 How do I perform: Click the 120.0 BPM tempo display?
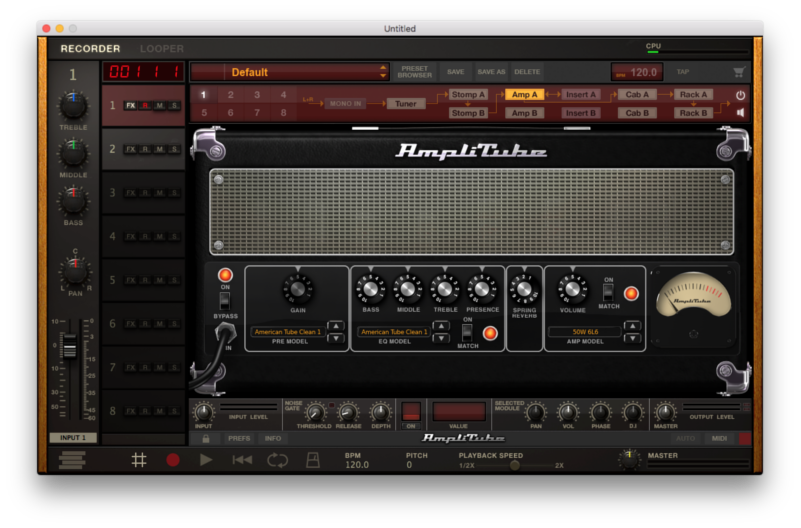point(637,72)
